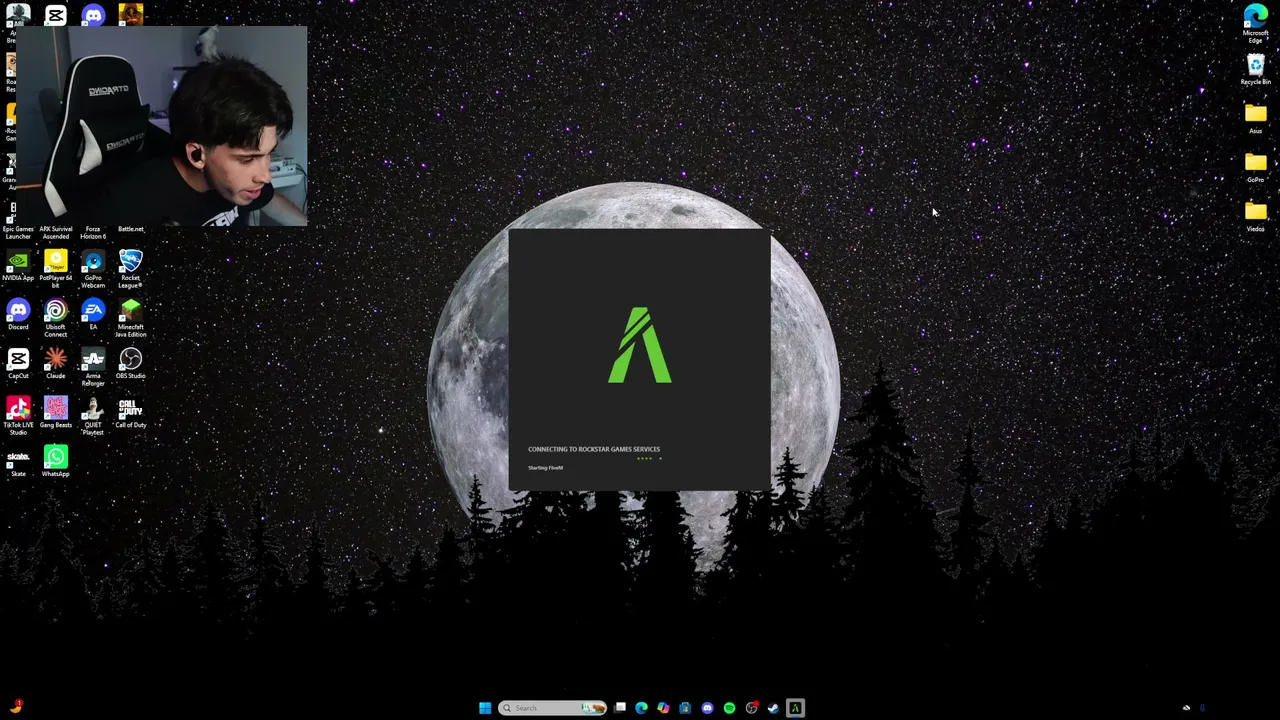
Task: Open the NVIDIA App desktop shortcut
Action: click(18, 265)
